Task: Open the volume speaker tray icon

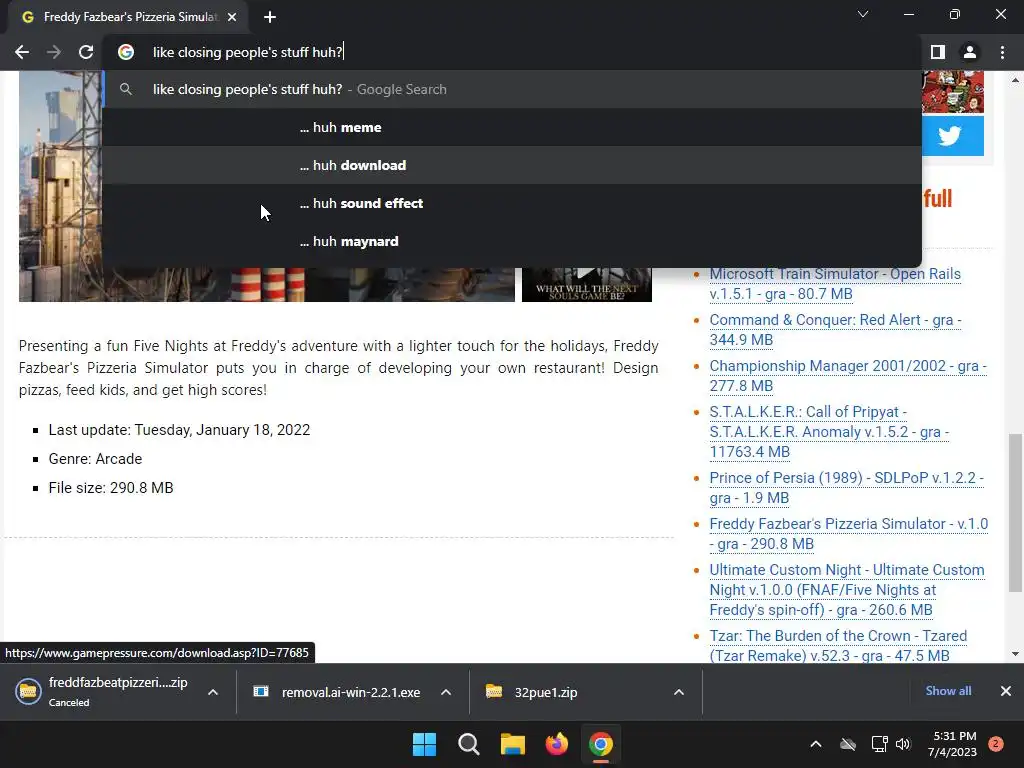Action: [903, 744]
